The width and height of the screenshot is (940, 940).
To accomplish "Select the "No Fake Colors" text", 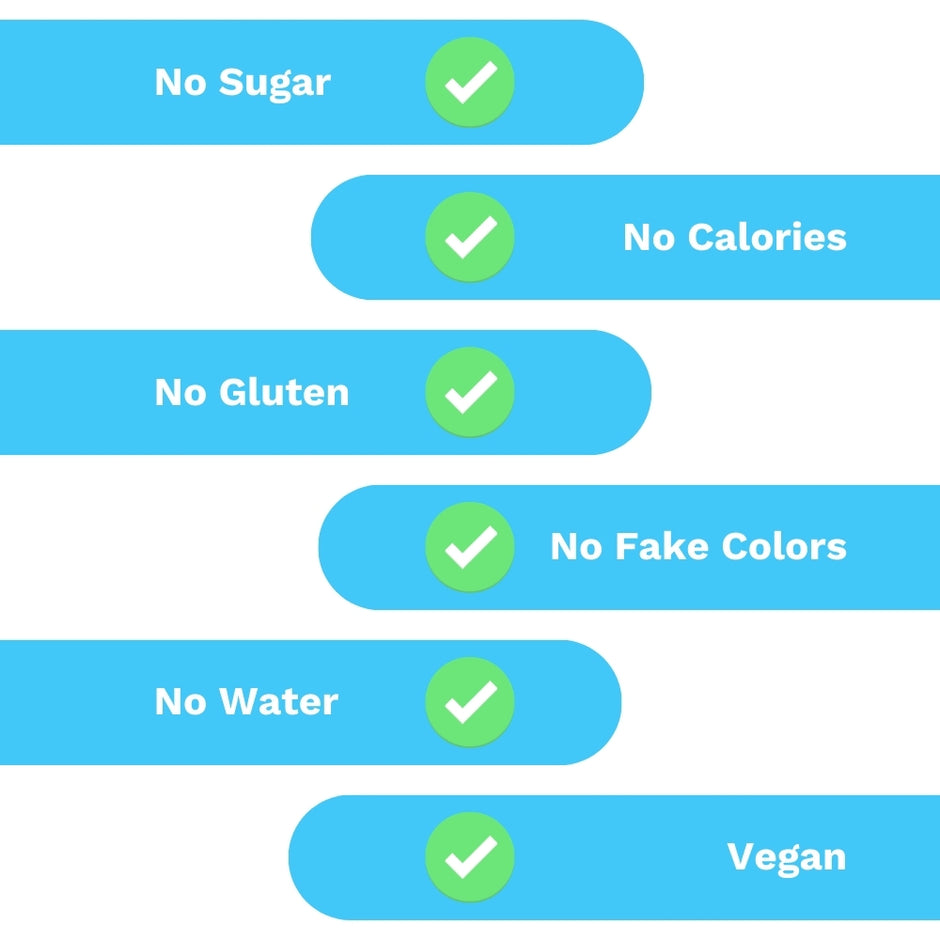I will 698,547.
